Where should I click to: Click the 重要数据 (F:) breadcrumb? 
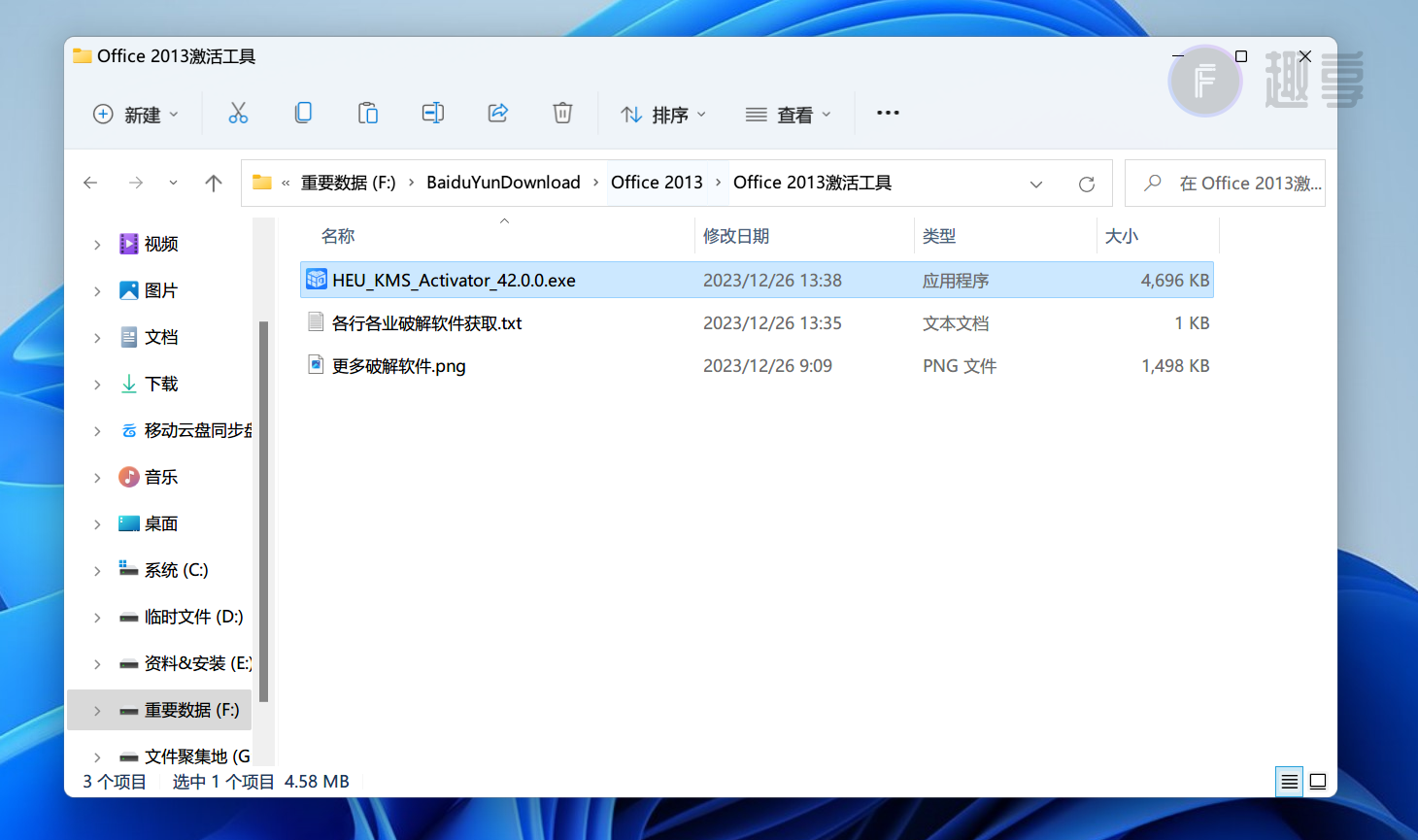(349, 183)
